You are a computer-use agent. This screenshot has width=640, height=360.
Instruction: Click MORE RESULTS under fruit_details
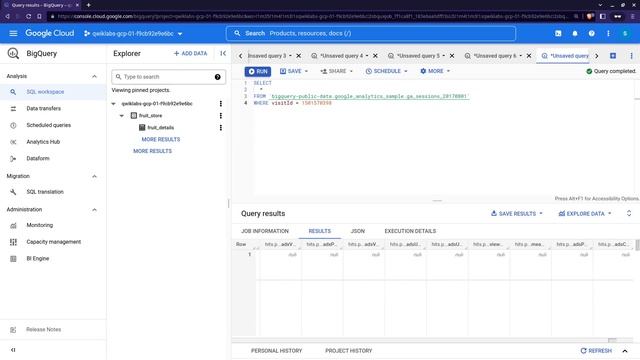[x=161, y=140]
